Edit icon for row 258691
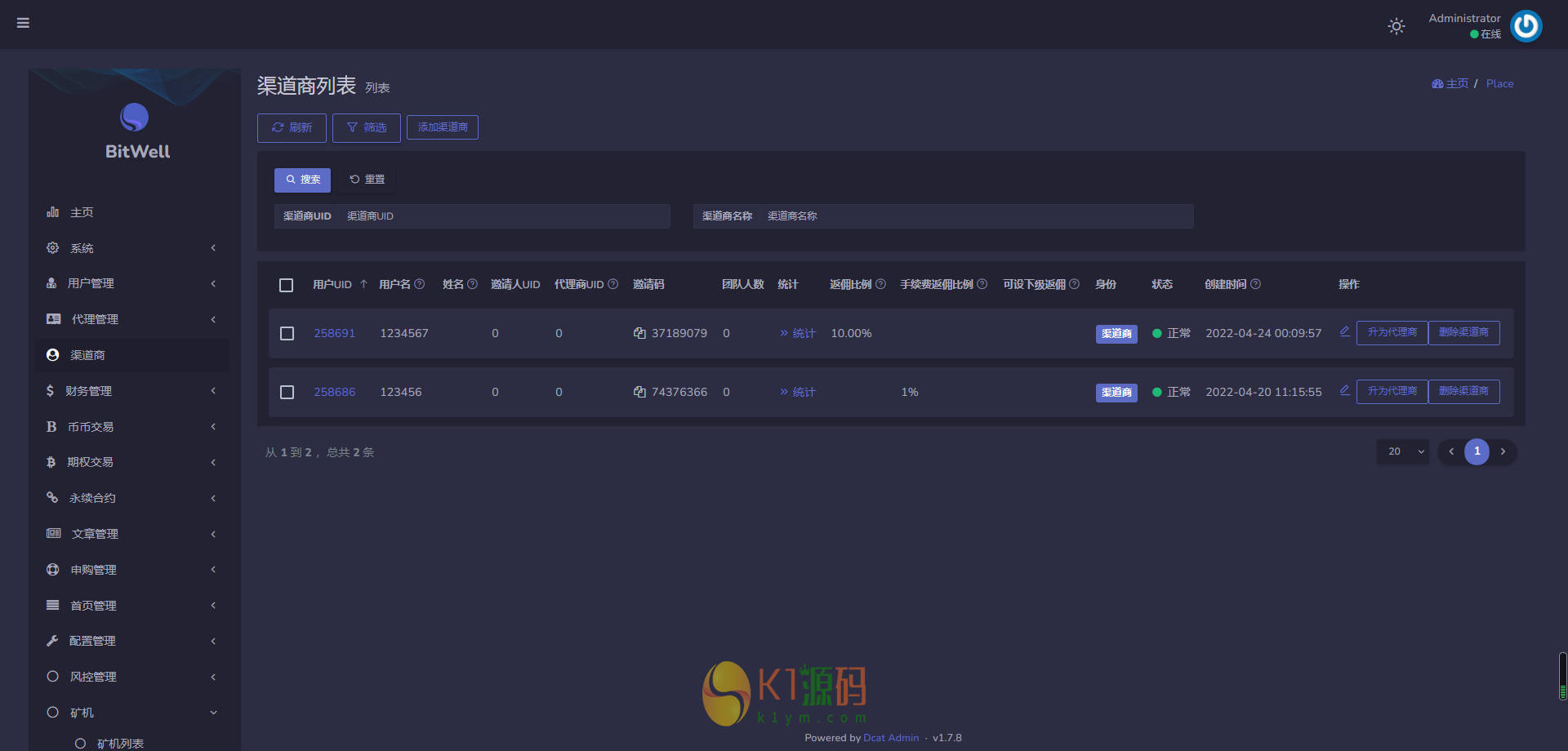The height and width of the screenshot is (751, 1568). tap(1344, 331)
